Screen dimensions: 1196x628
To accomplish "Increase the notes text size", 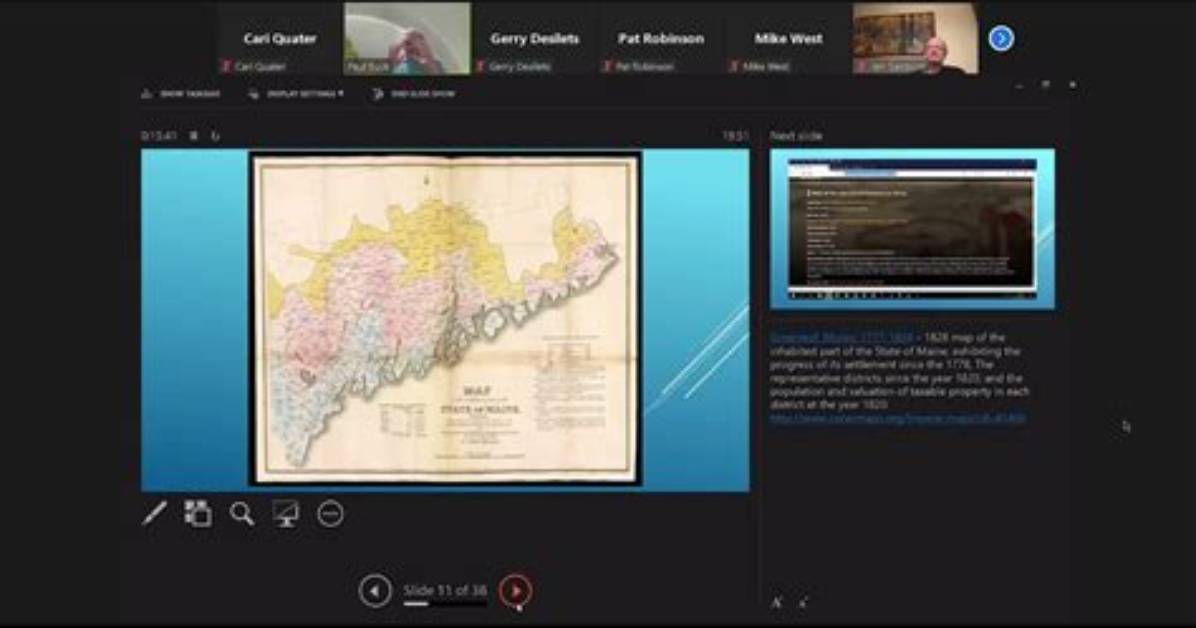I will [x=776, y=602].
